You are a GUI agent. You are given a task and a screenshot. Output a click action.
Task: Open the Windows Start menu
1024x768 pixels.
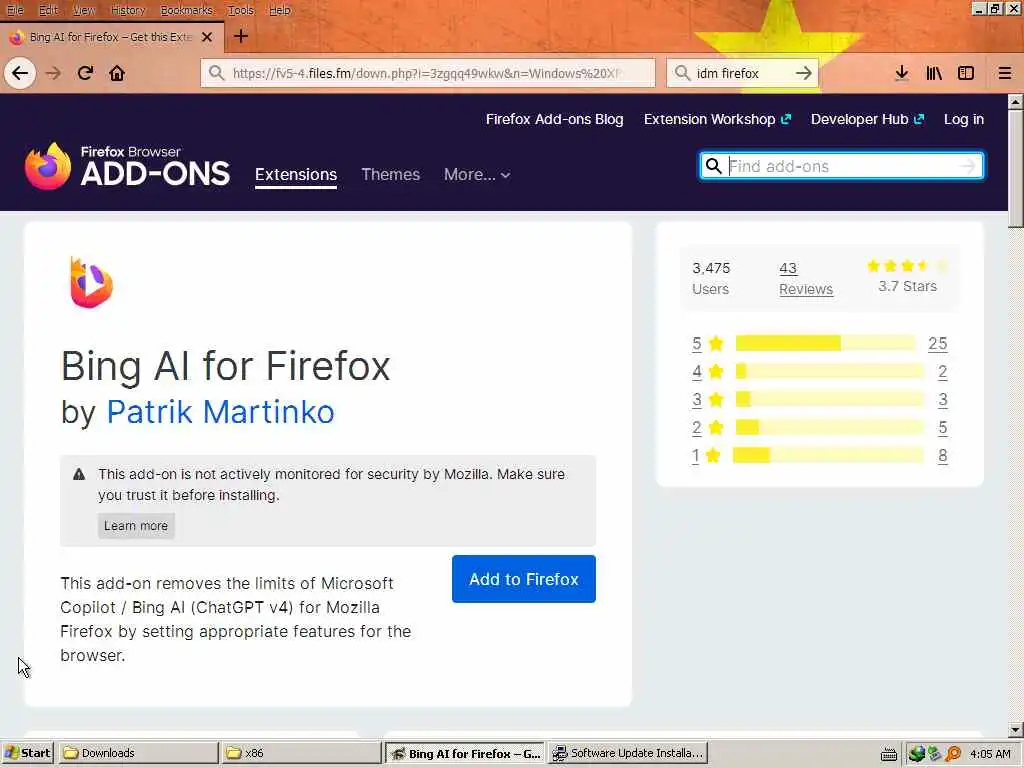tap(29, 753)
